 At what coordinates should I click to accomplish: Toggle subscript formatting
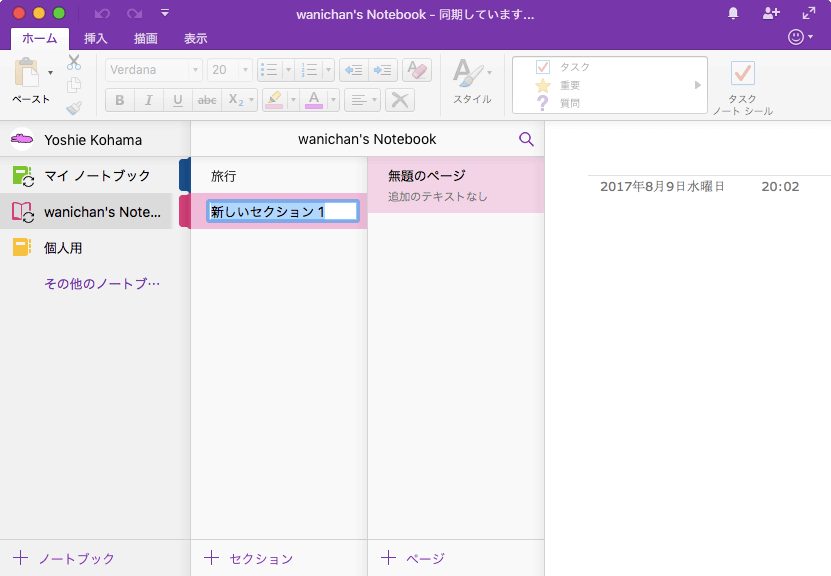click(x=235, y=100)
